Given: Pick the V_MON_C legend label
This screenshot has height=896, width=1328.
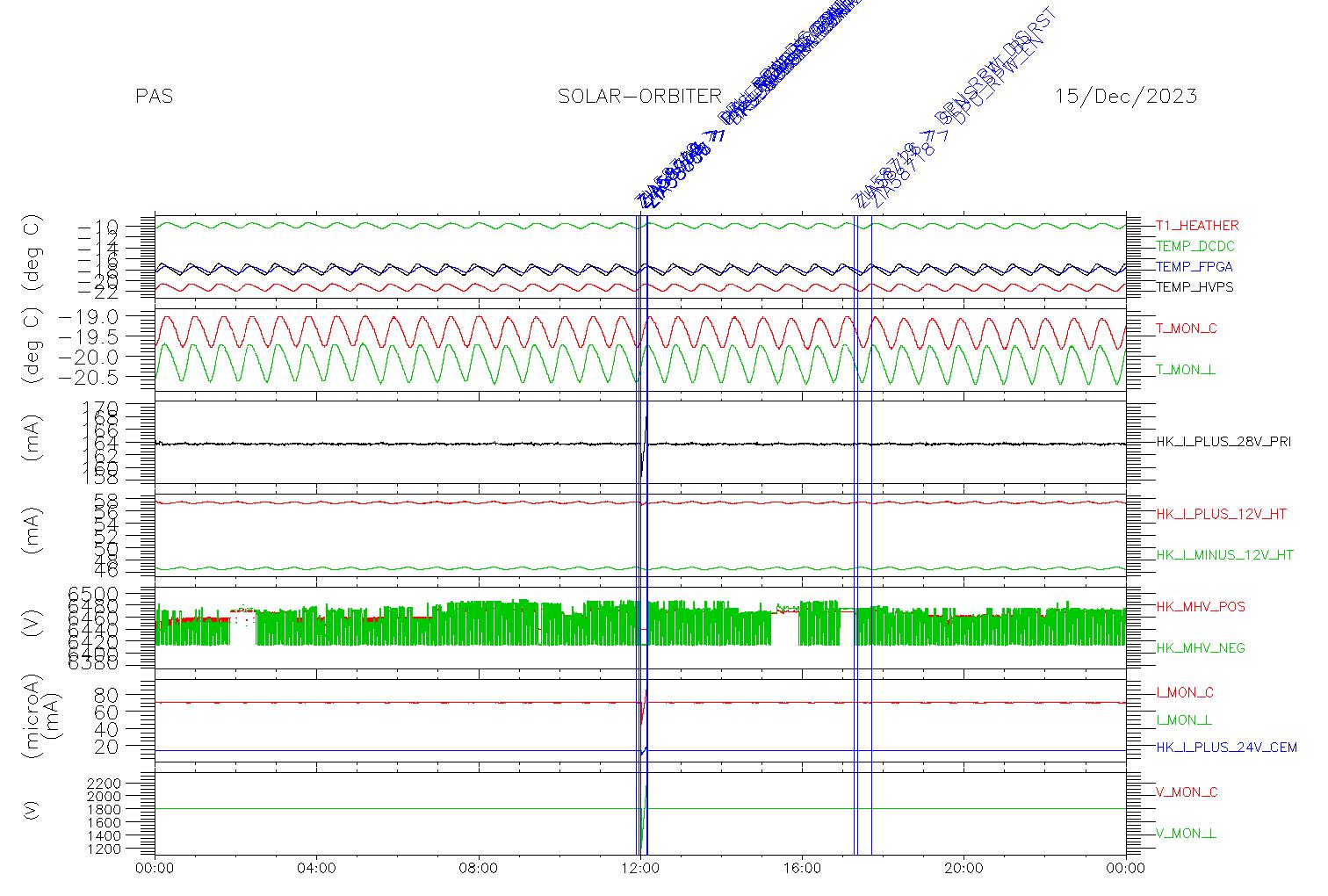Looking at the screenshot, I should coord(1187,792).
